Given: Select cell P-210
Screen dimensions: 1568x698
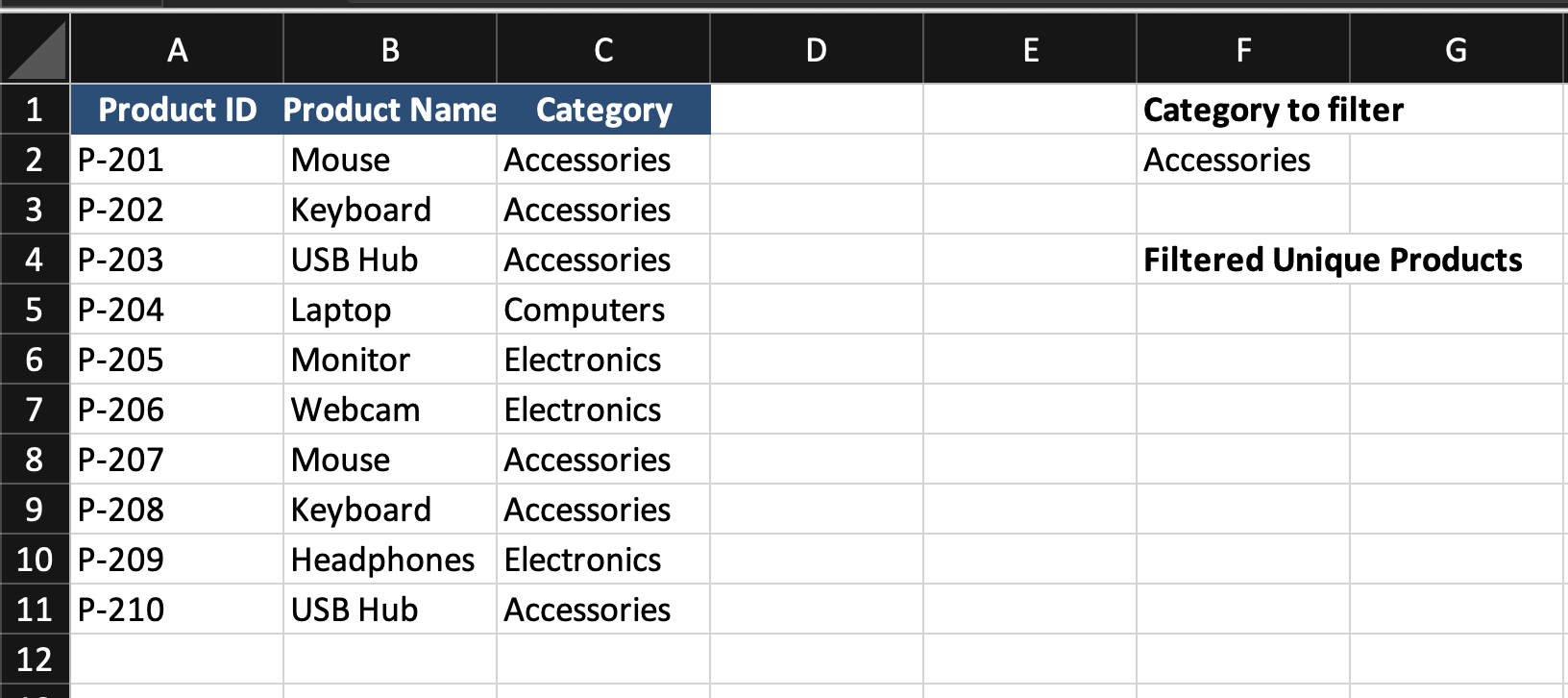Looking at the screenshot, I should [177, 610].
